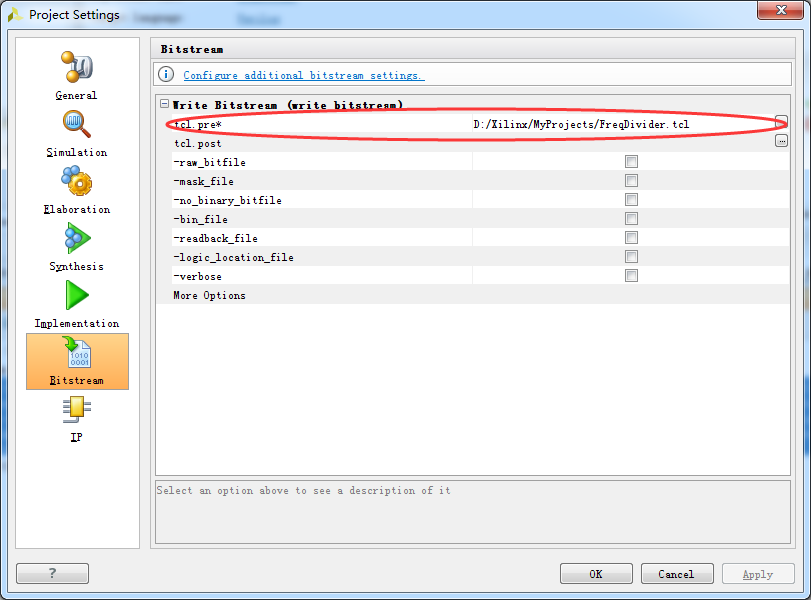Enable the -readback_file checkbox
811x600 pixels.
(x=631, y=238)
